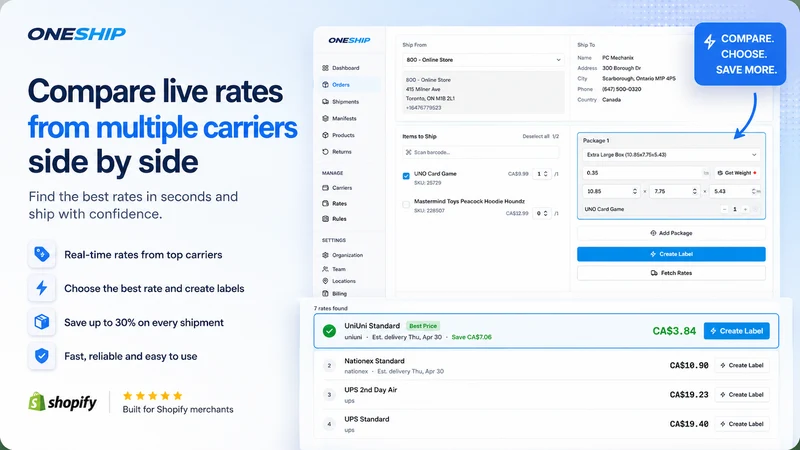Click the Fetch Rates button

(671, 273)
